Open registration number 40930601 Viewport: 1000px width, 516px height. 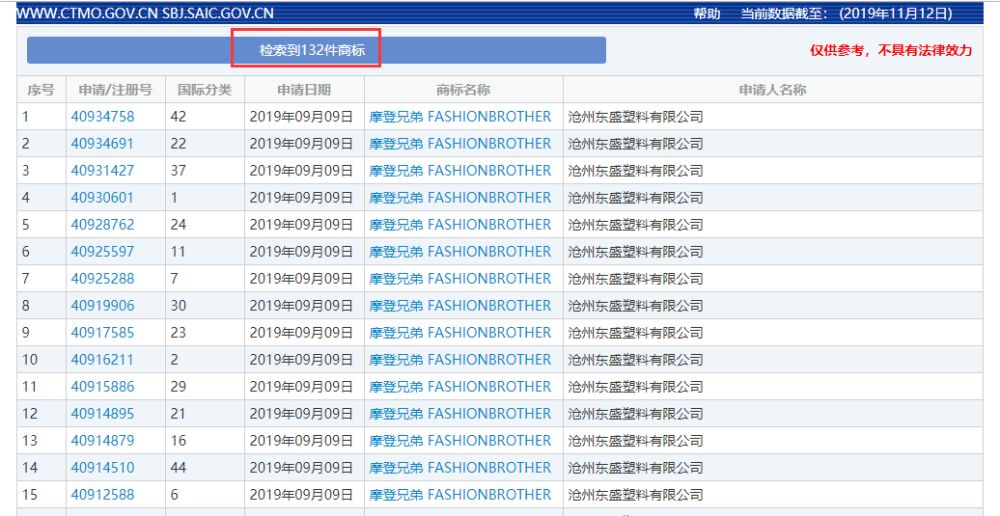click(x=103, y=198)
